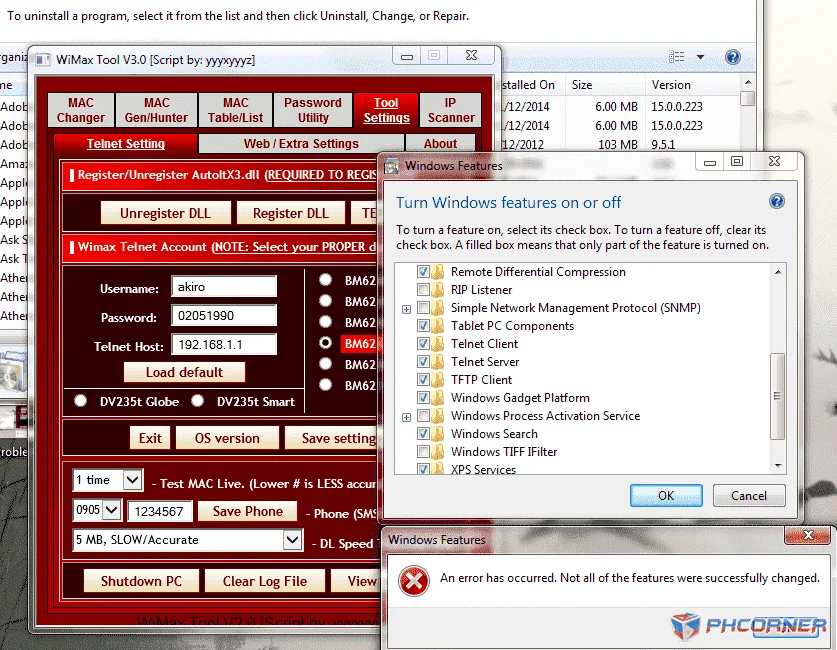Sort programs by Version column header
Screen dimensions: 837x650
(693, 85)
